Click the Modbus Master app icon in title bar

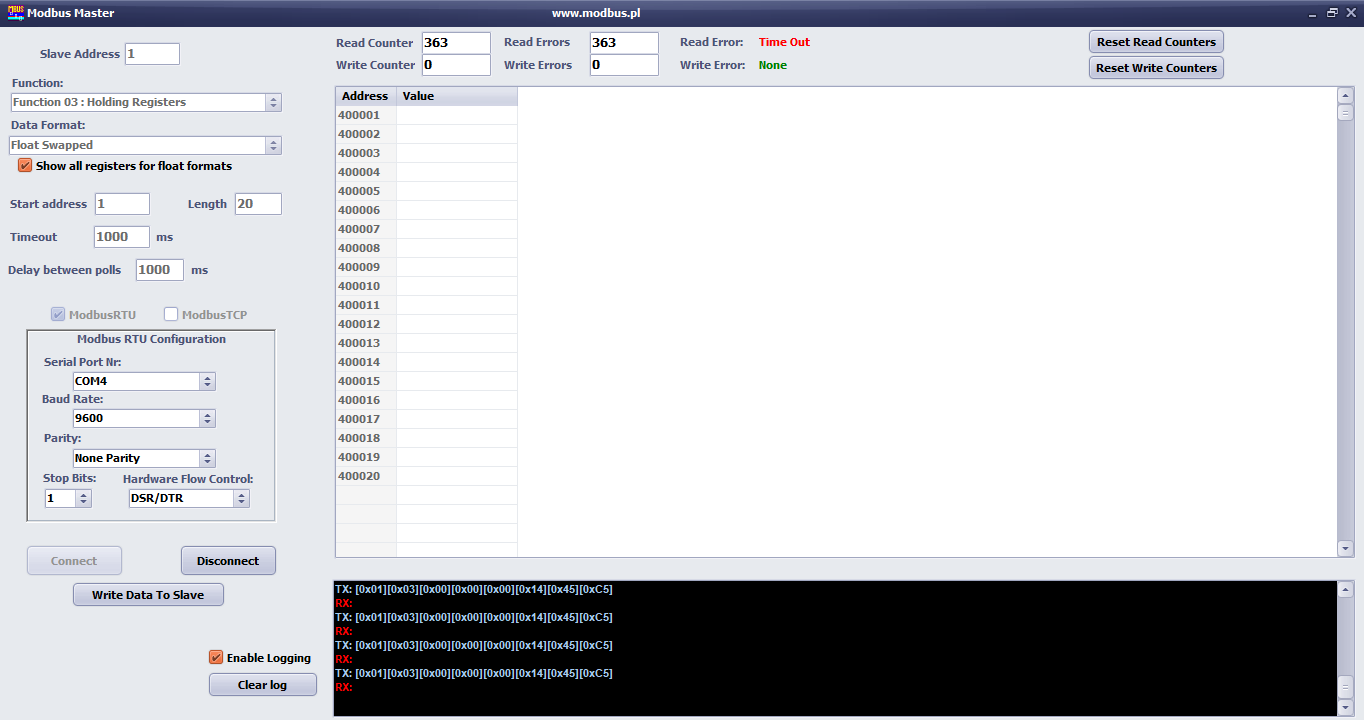pyautogui.click(x=15, y=13)
